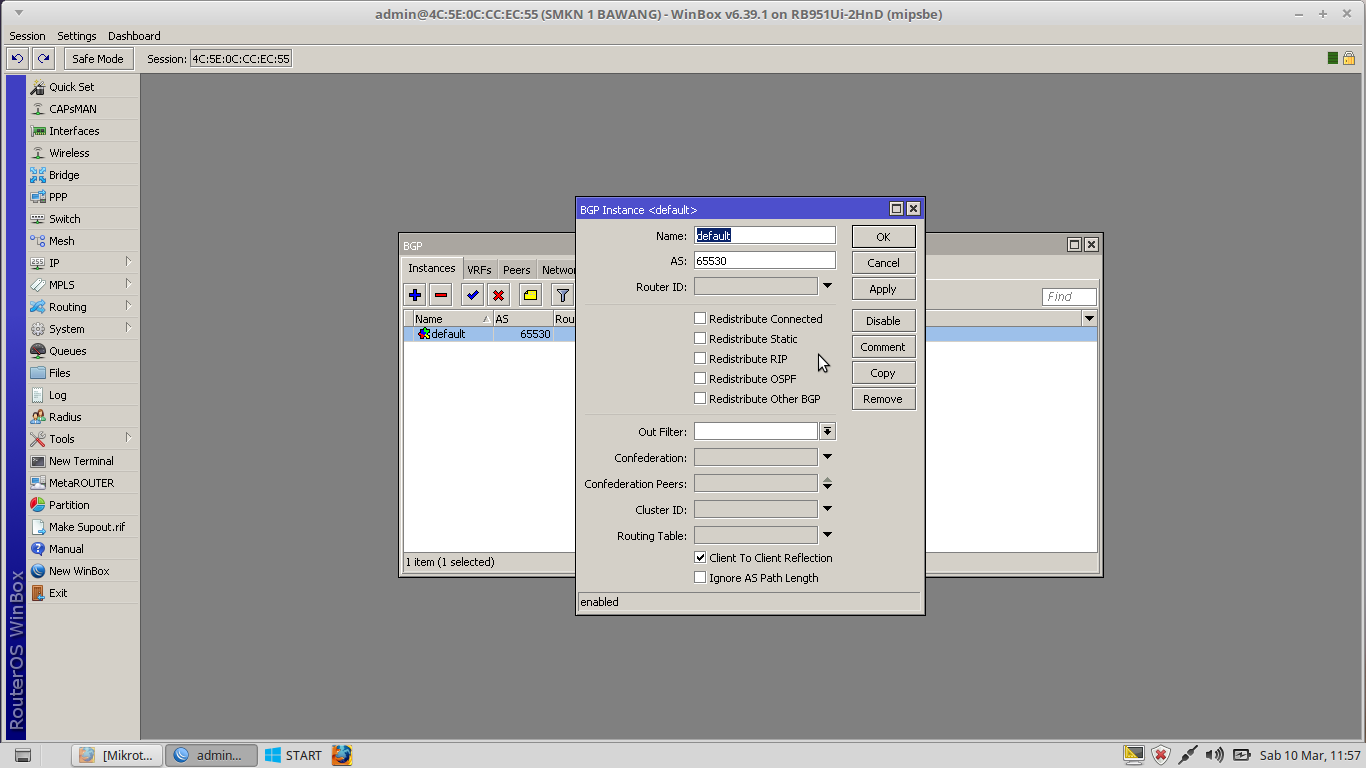
Task: Remove the selected instance using minus icon
Action: [x=440, y=294]
